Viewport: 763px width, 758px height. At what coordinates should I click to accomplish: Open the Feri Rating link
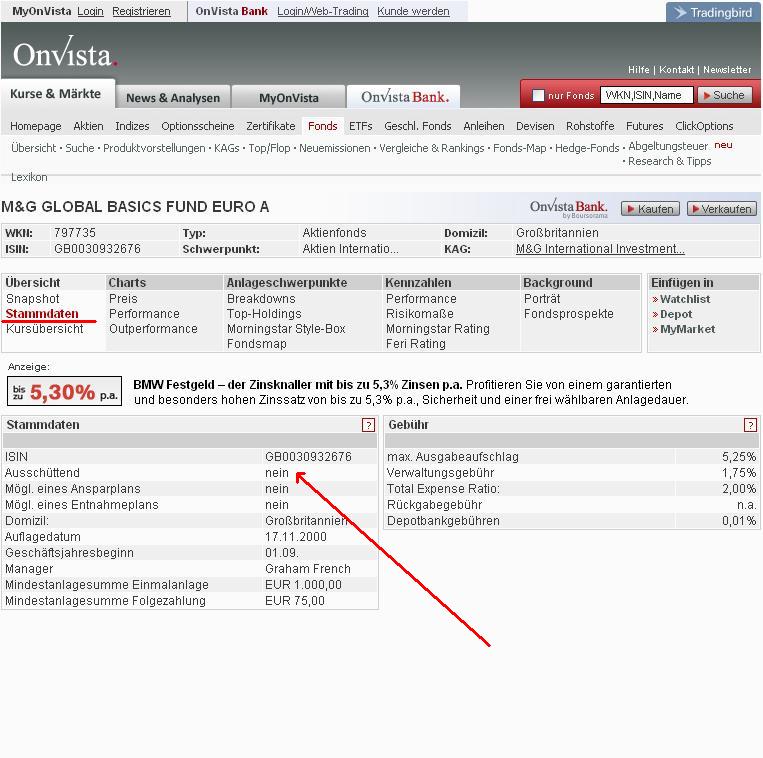pos(416,344)
